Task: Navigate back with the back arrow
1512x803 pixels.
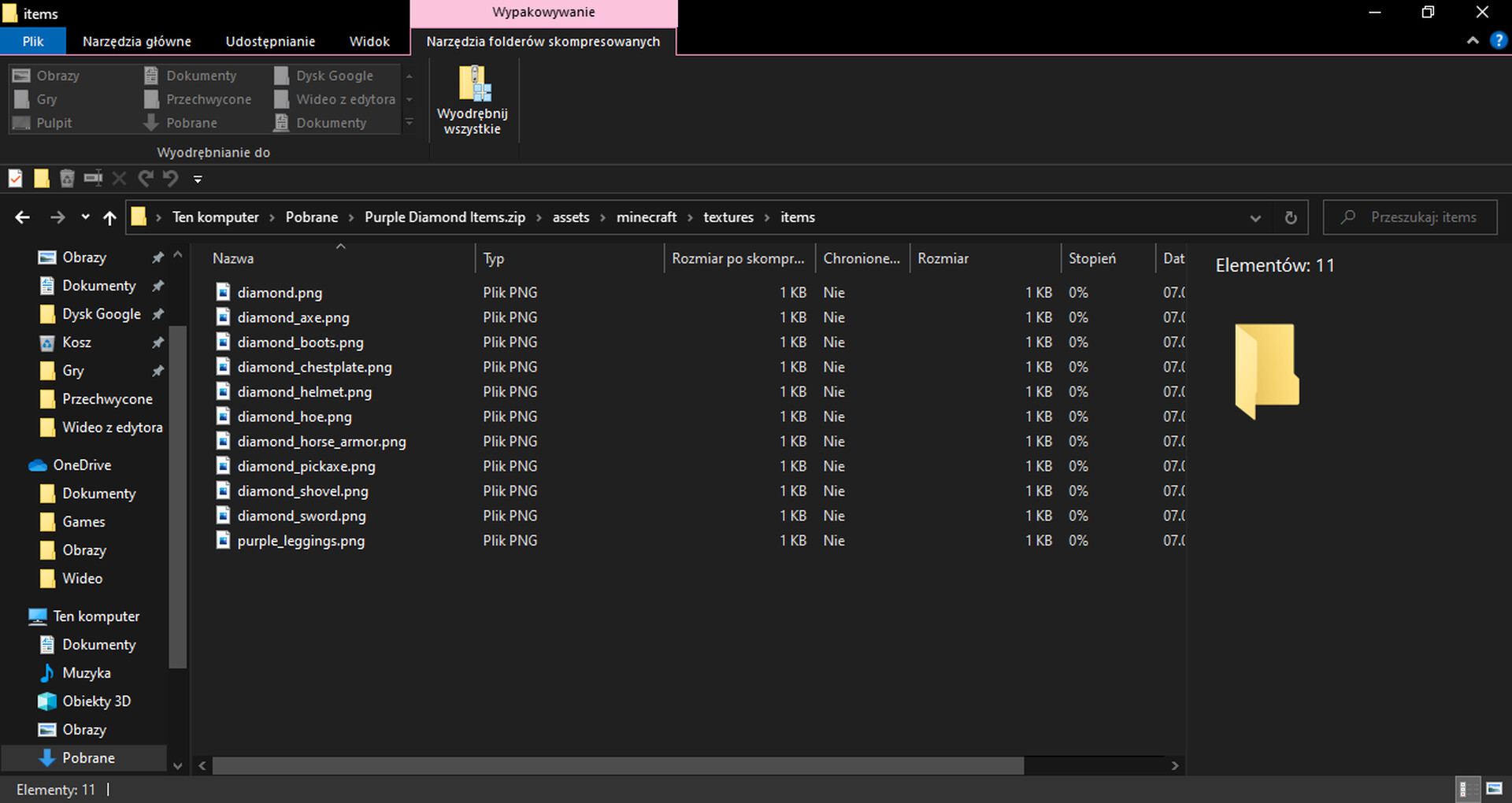Action: click(23, 218)
